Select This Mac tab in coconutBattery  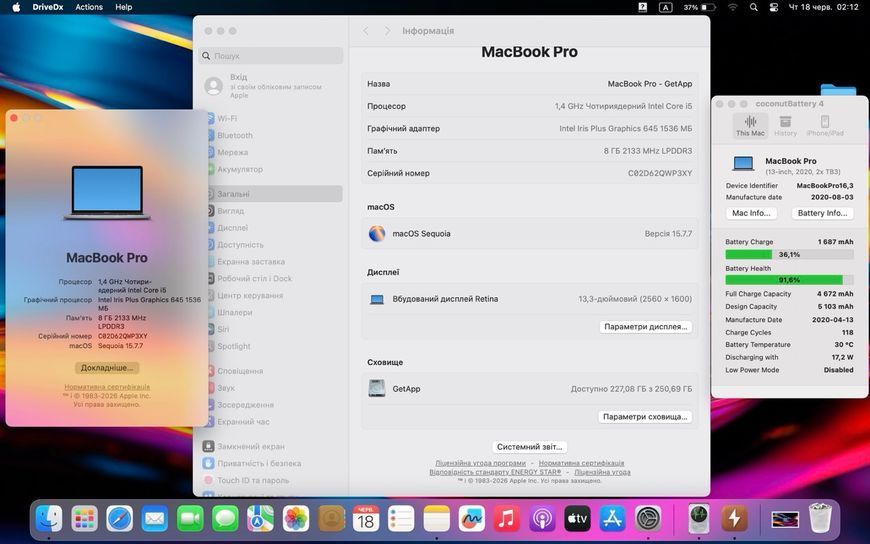[x=750, y=126]
